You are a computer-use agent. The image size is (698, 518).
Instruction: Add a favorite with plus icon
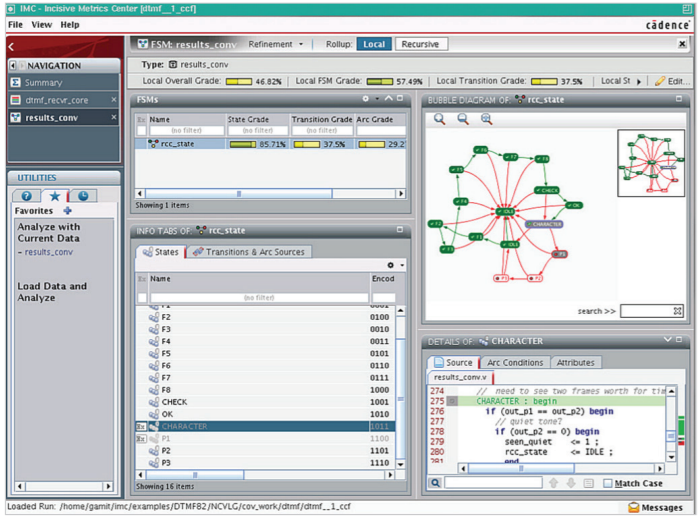click(x=68, y=210)
